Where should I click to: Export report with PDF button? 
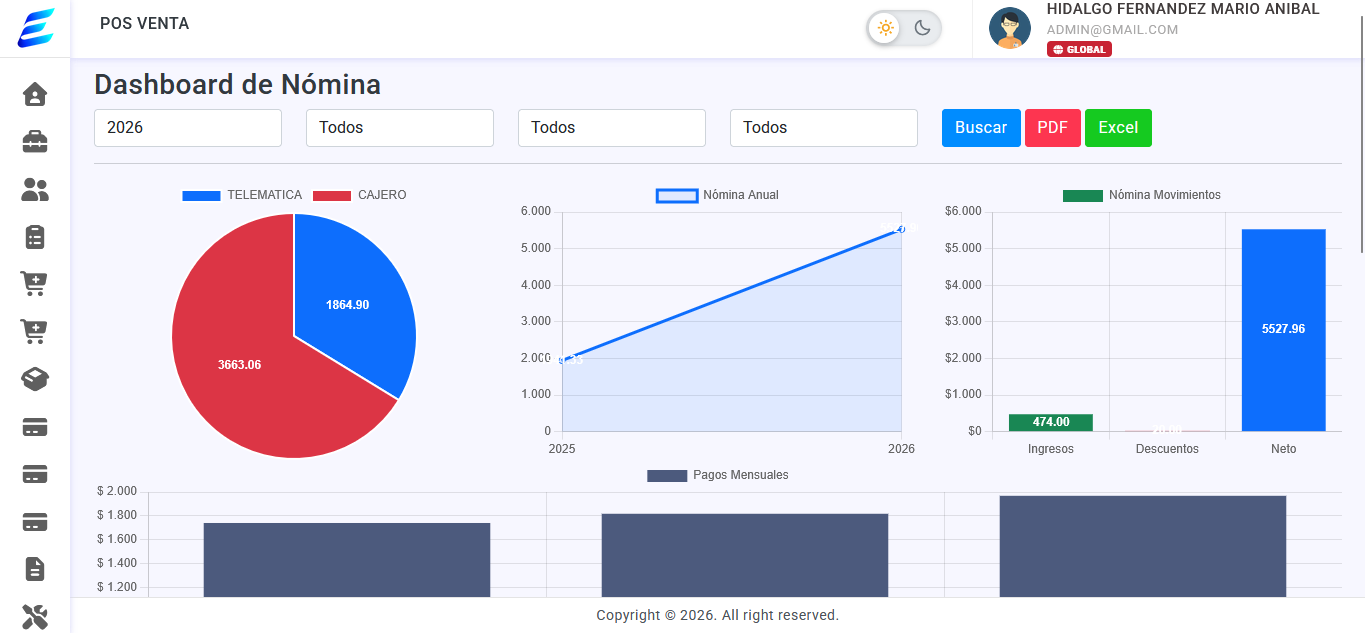click(1053, 128)
